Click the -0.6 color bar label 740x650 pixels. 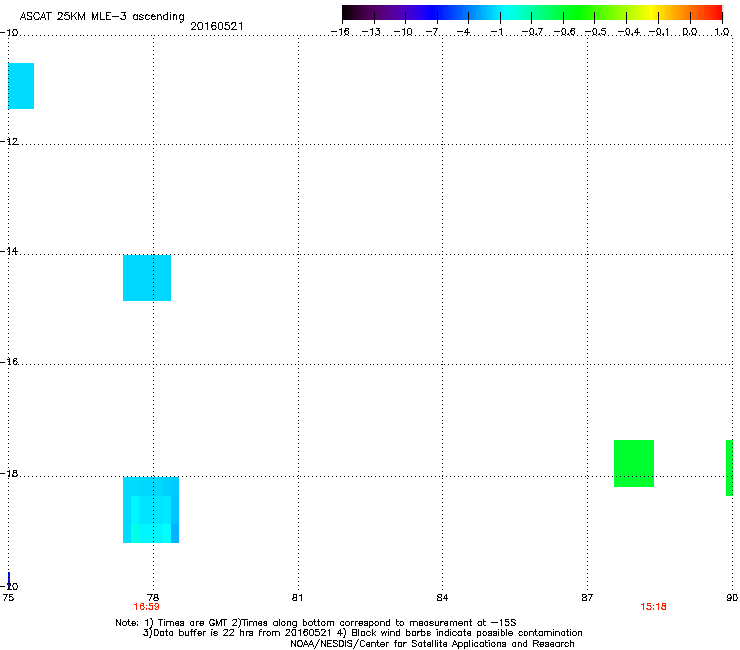tap(564, 32)
